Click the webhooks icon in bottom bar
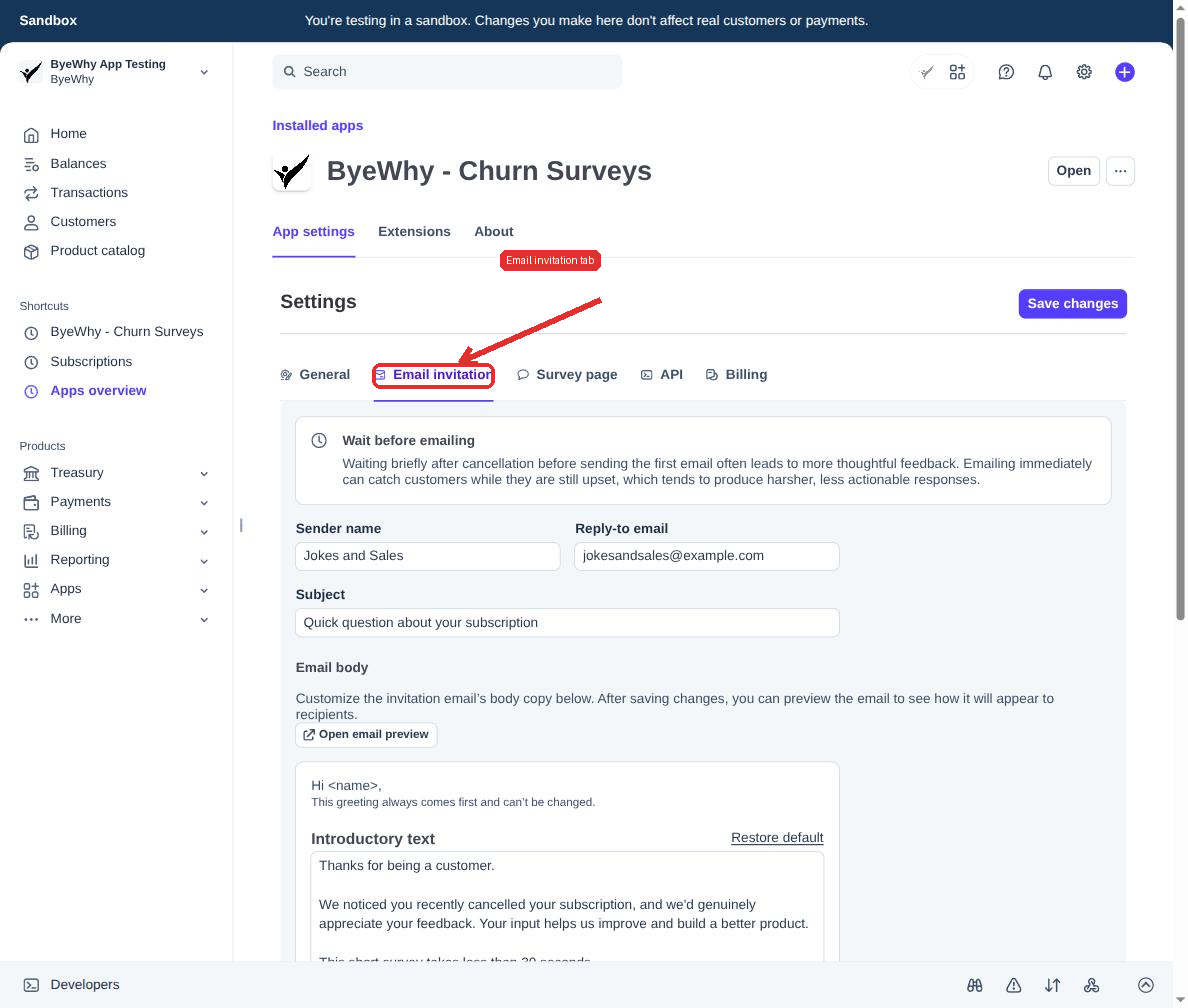 coord(1092,985)
